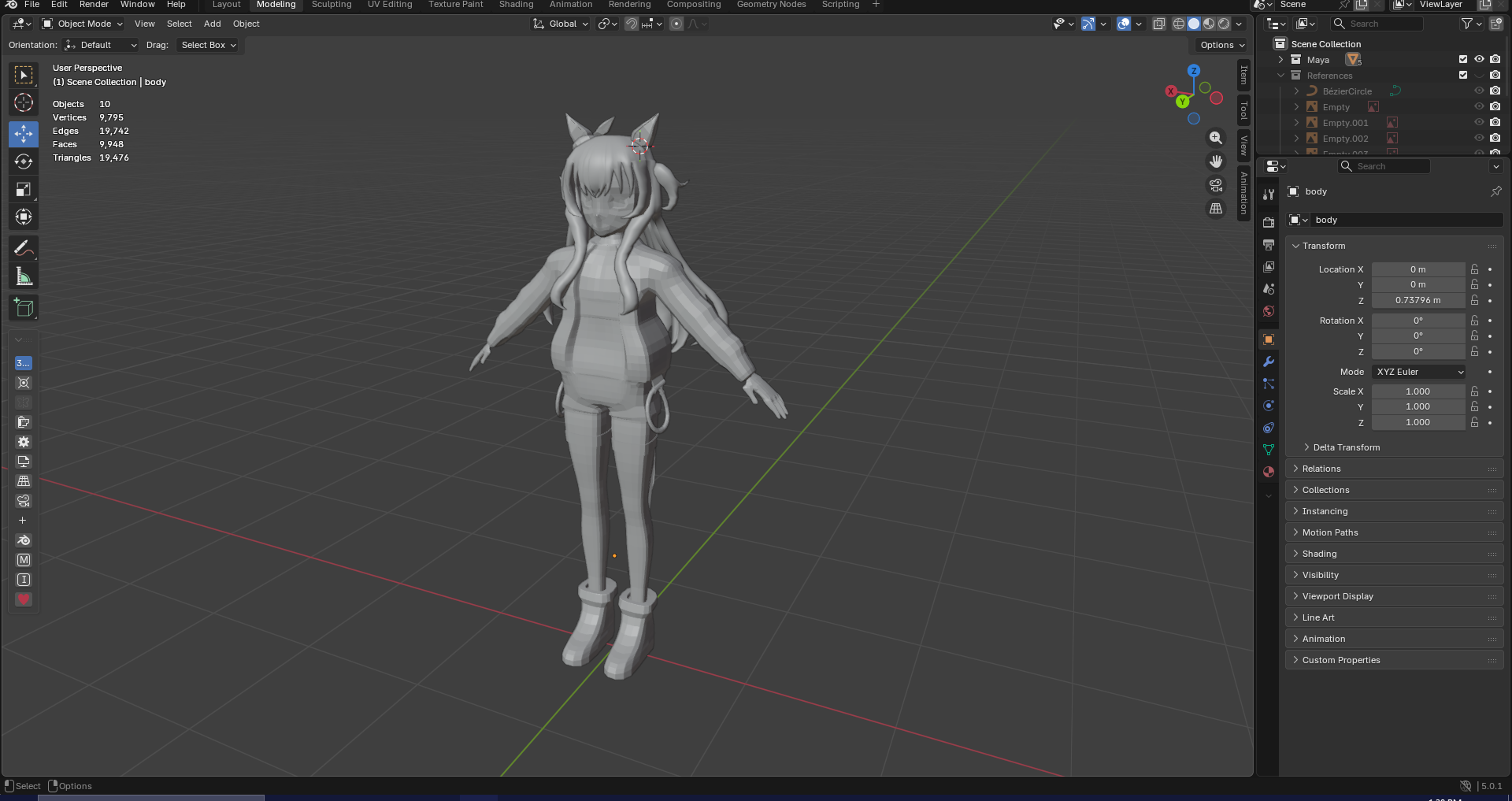Viewport: 1512px width, 801px height.
Task: Choose the Add Cube tool
Action: (x=24, y=308)
